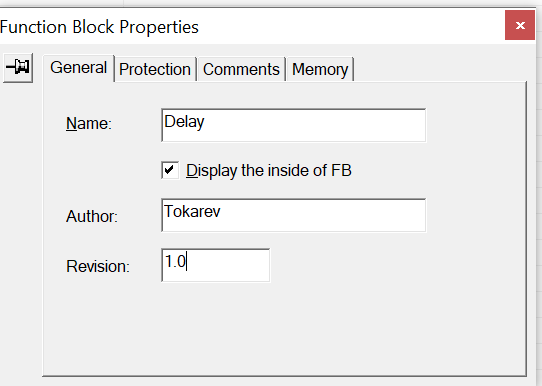Image resolution: width=542 pixels, height=386 pixels.
Task: Close the Function Block Properties dialog
Action: point(520,25)
